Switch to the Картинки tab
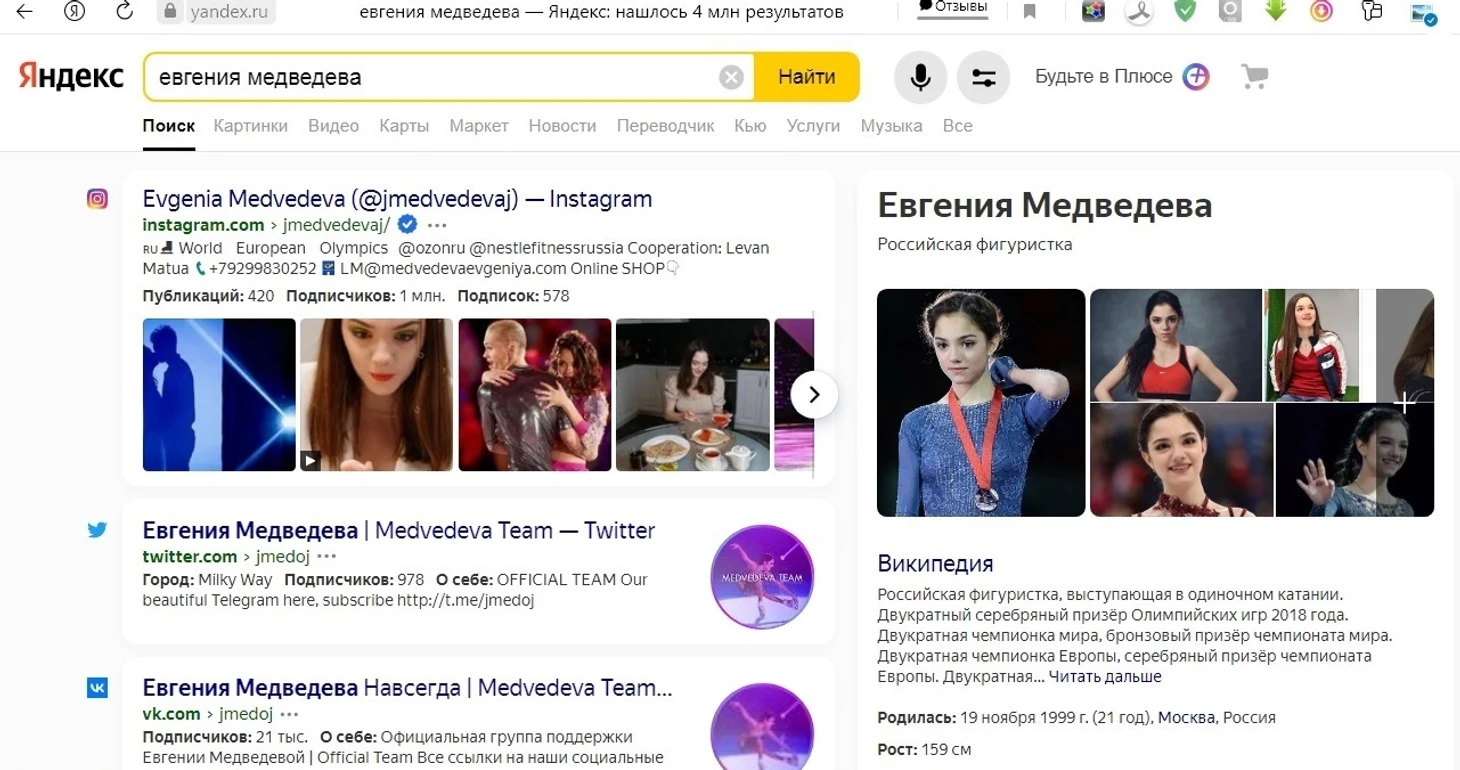Screen dimensions: 1460x770 250,126
